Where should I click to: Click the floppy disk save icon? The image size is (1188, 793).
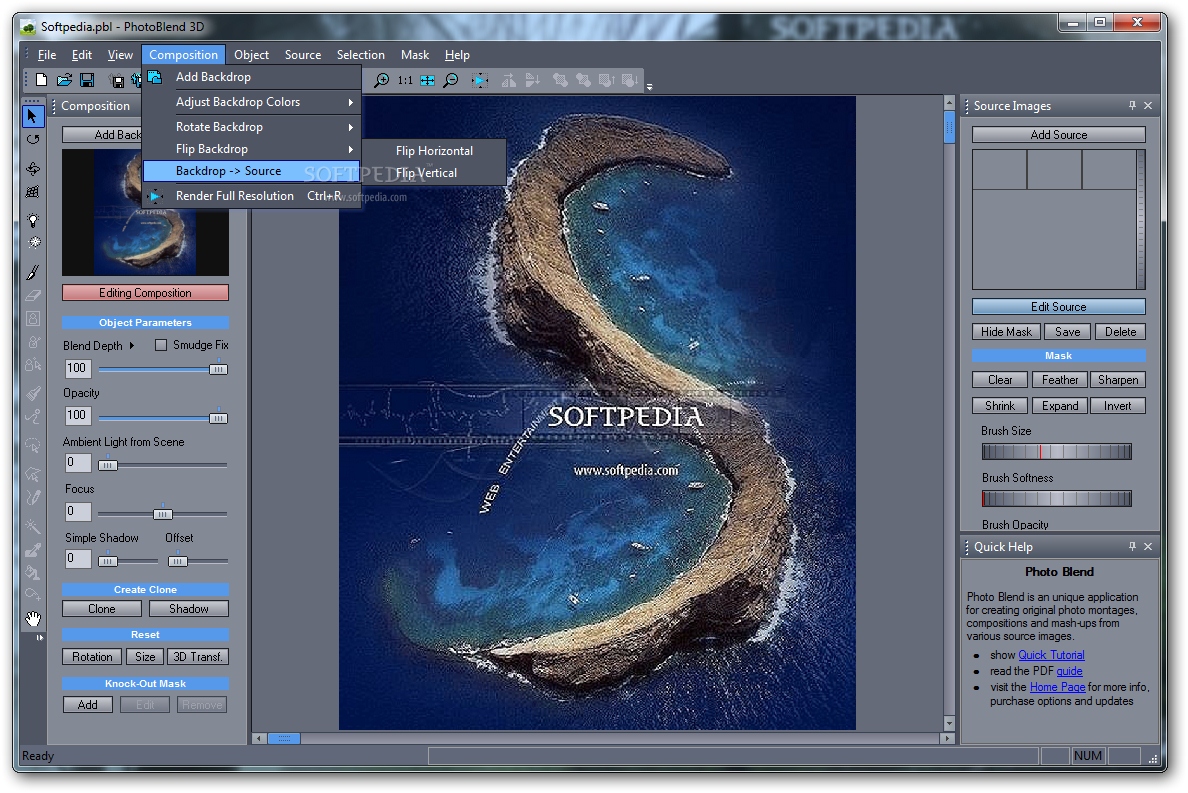pos(87,80)
